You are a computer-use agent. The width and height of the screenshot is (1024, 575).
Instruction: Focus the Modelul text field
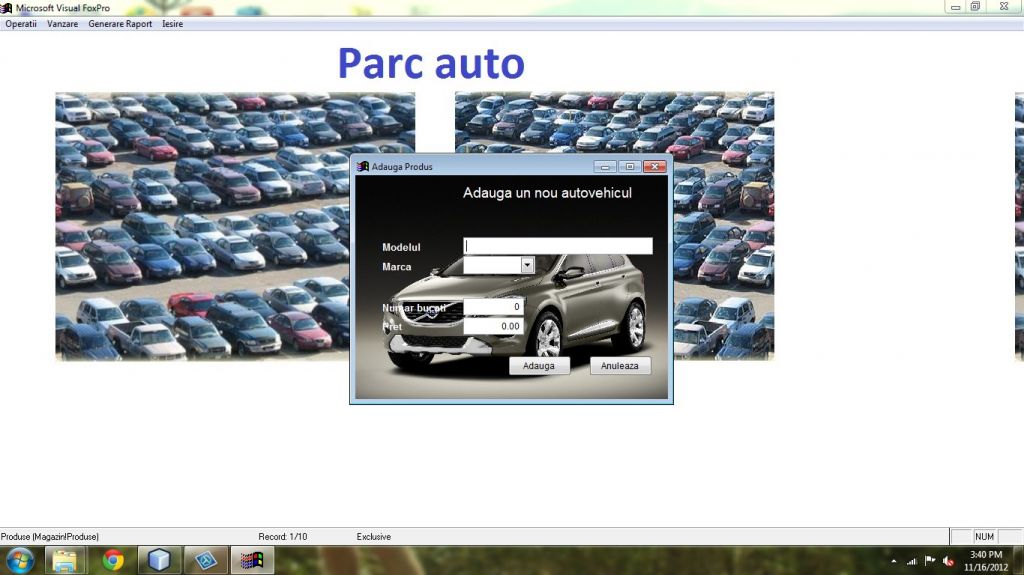pyautogui.click(x=557, y=246)
